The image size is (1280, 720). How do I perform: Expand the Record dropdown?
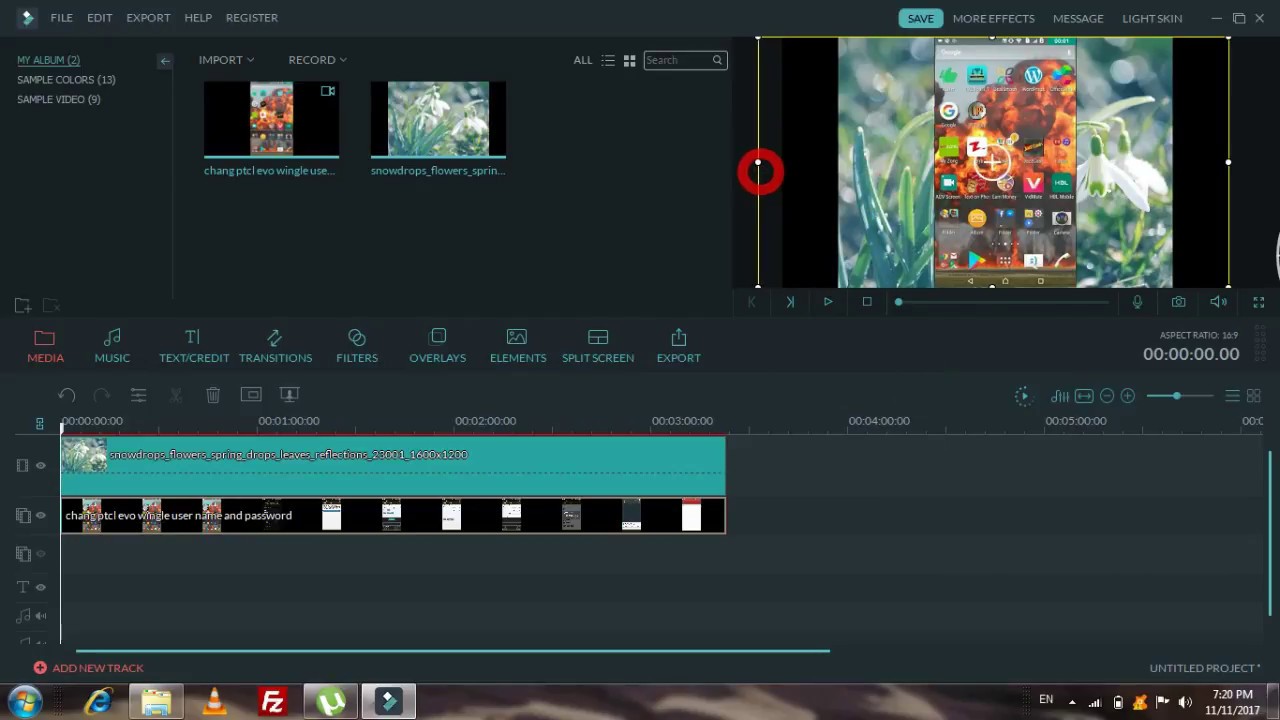click(x=317, y=60)
